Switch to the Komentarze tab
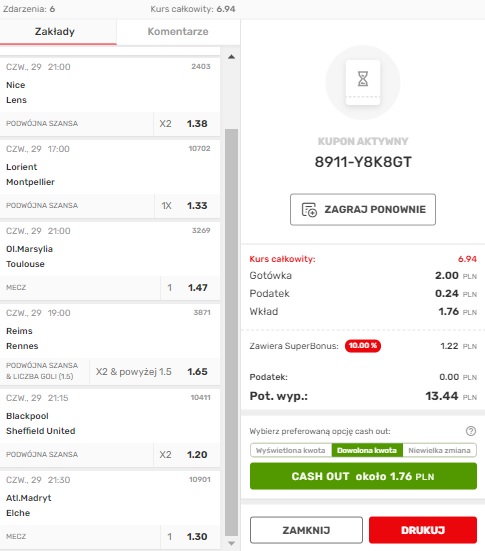The height and width of the screenshot is (551, 485). point(178,32)
